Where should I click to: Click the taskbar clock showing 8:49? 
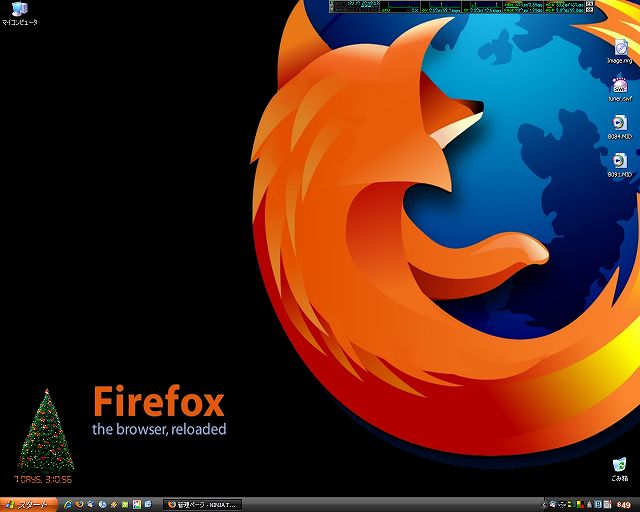click(623, 505)
